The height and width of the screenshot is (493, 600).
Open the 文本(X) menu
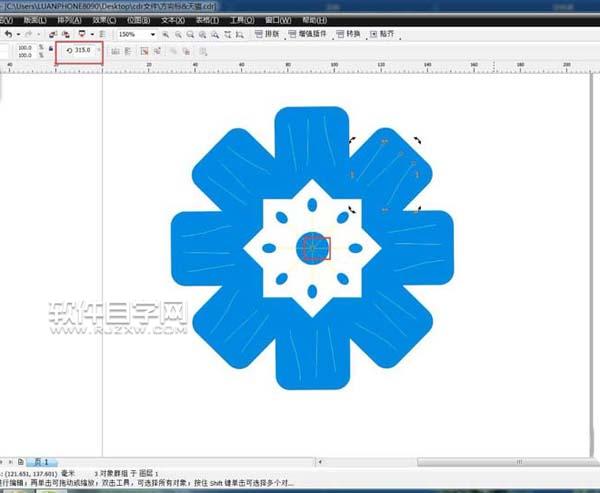[173, 20]
